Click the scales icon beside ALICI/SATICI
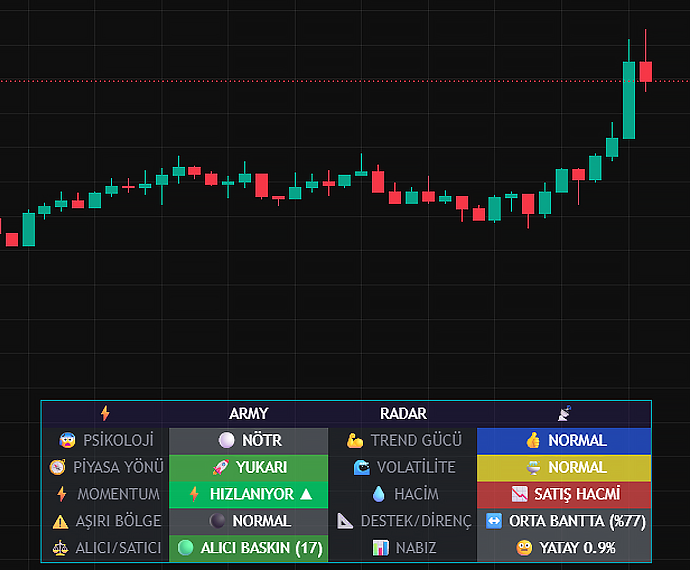 [60, 548]
